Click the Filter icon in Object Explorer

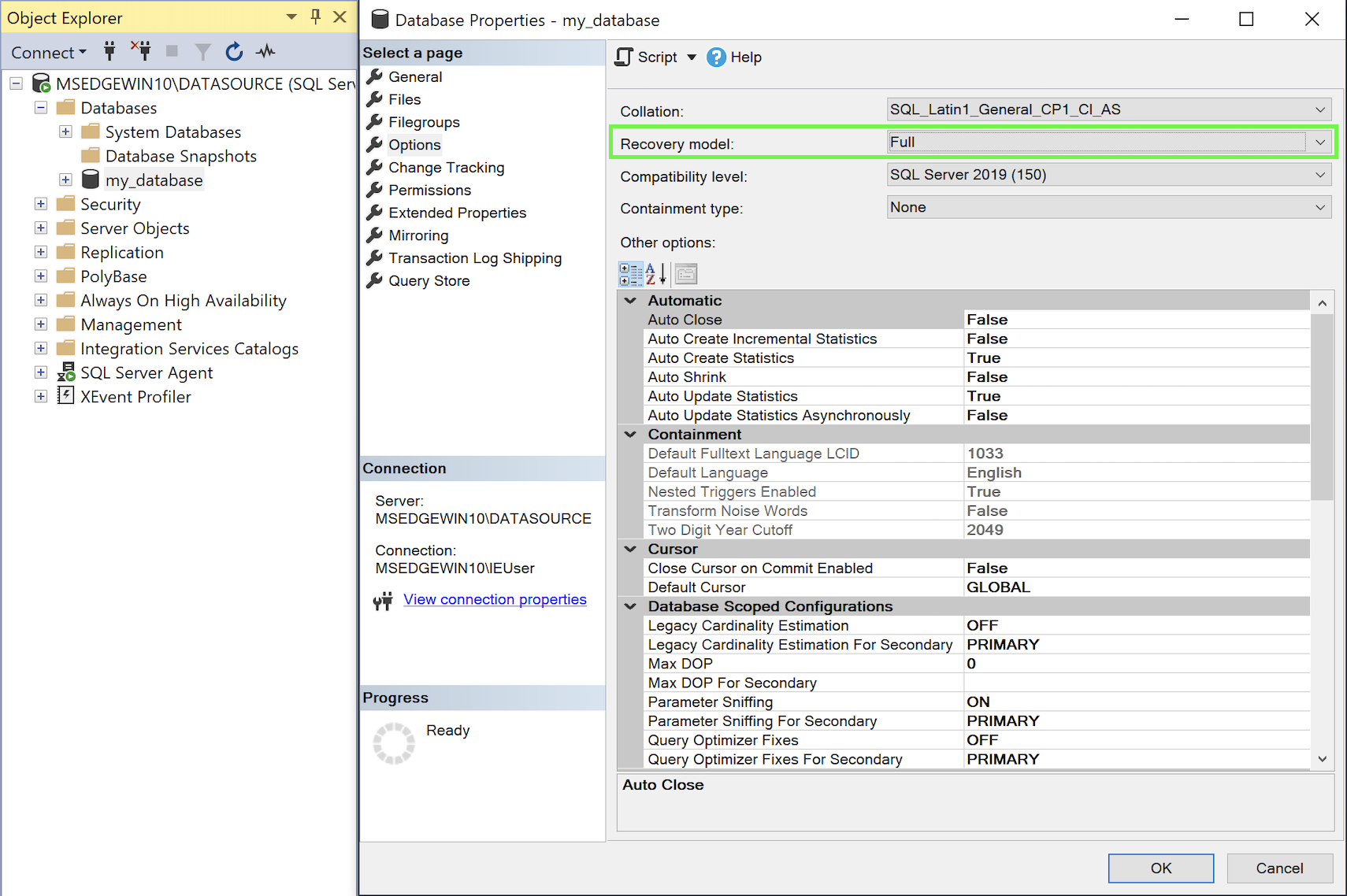tap(202, 51)
